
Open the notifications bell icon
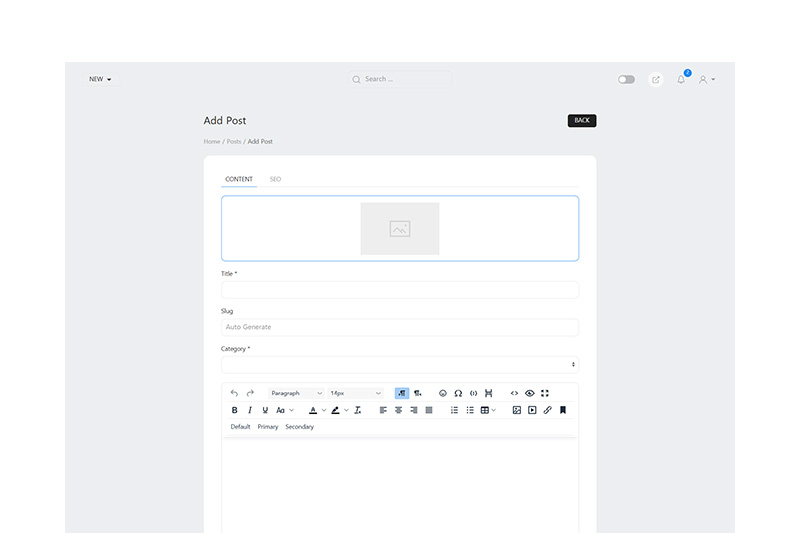[681, 79]
